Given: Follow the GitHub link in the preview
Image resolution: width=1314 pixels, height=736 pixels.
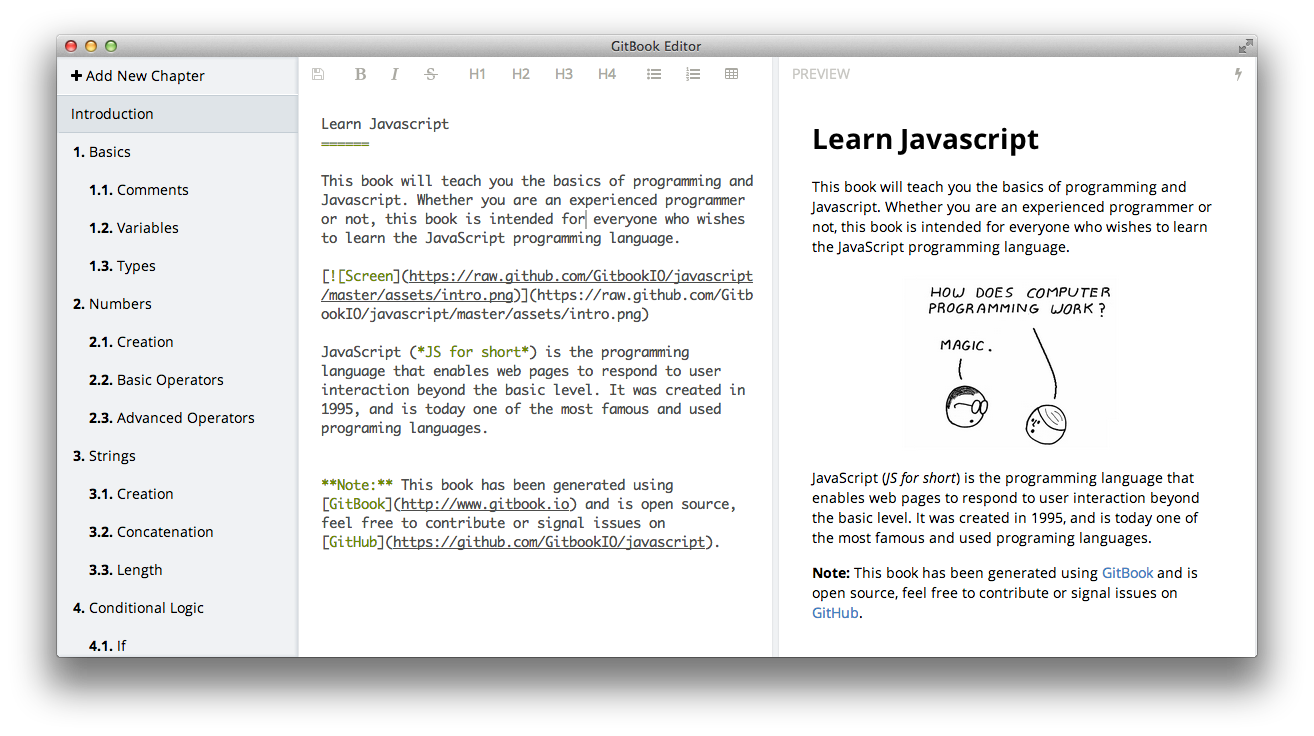Looking at the screenshot, I should tap(835, 613).
